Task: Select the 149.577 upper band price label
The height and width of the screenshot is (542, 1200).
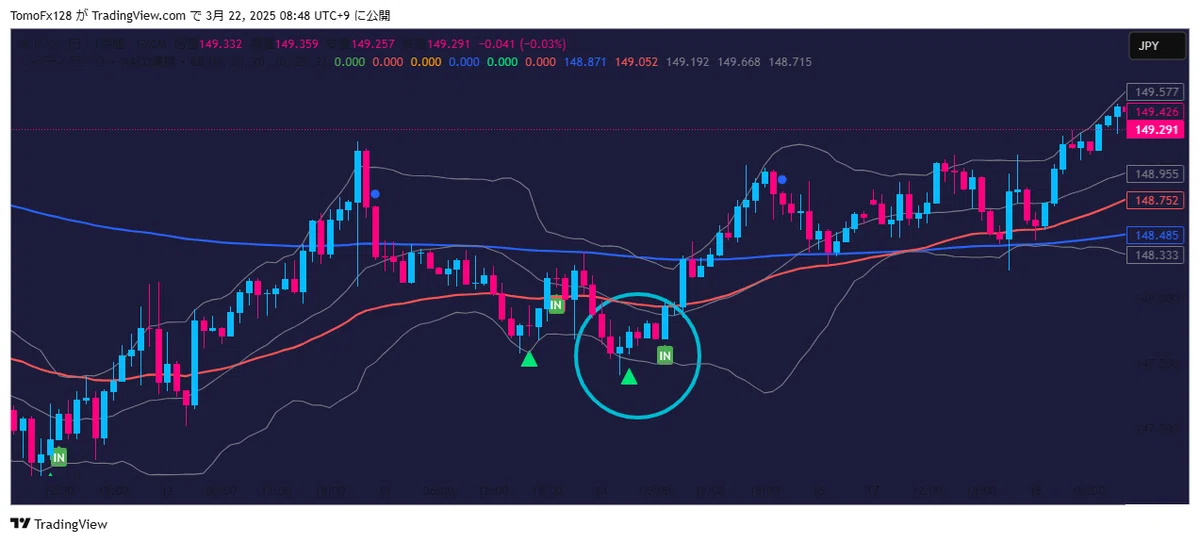Action: click(x=1156, y=92)
